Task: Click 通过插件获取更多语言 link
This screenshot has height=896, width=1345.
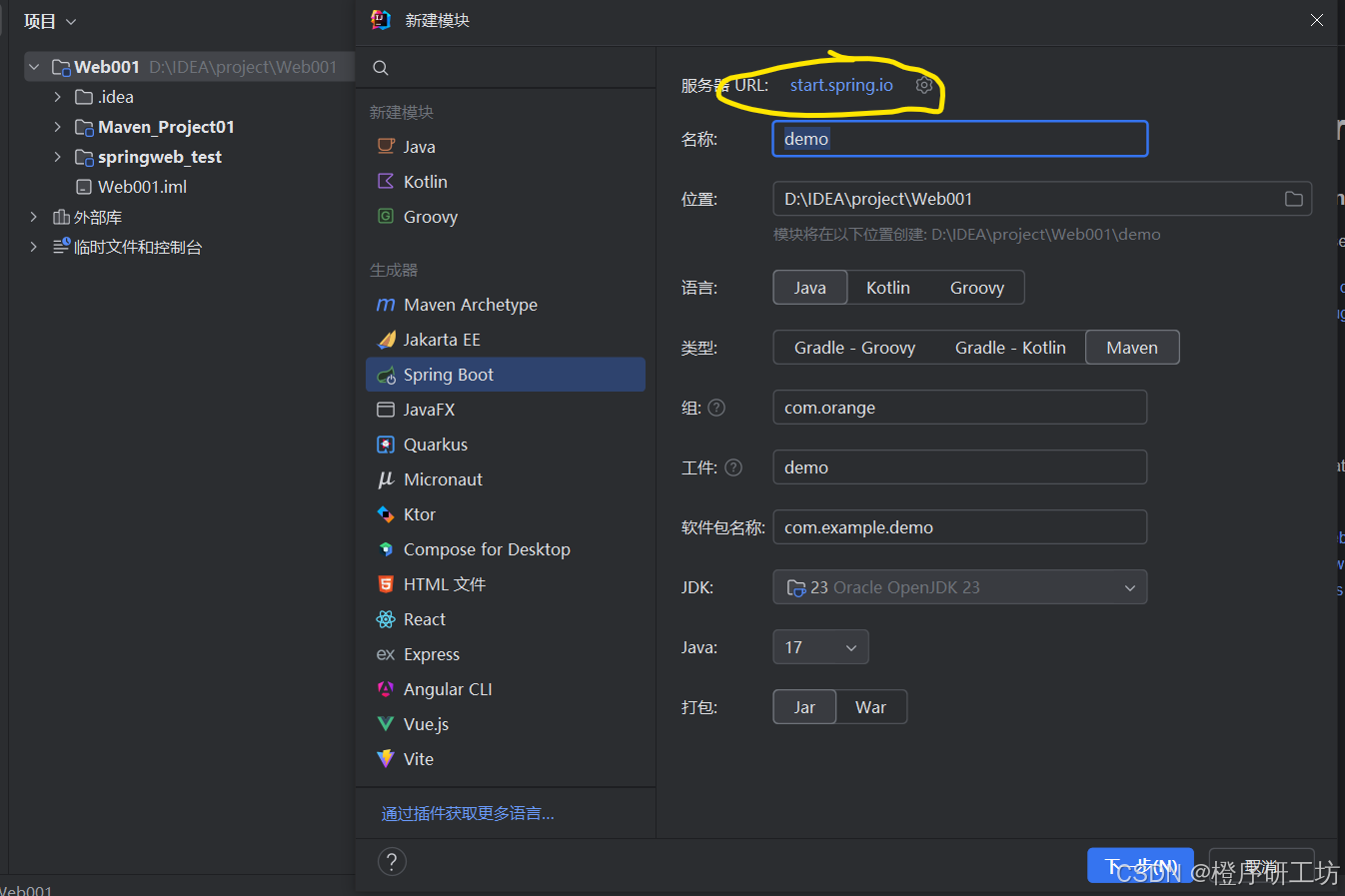Action: point(468,814)
